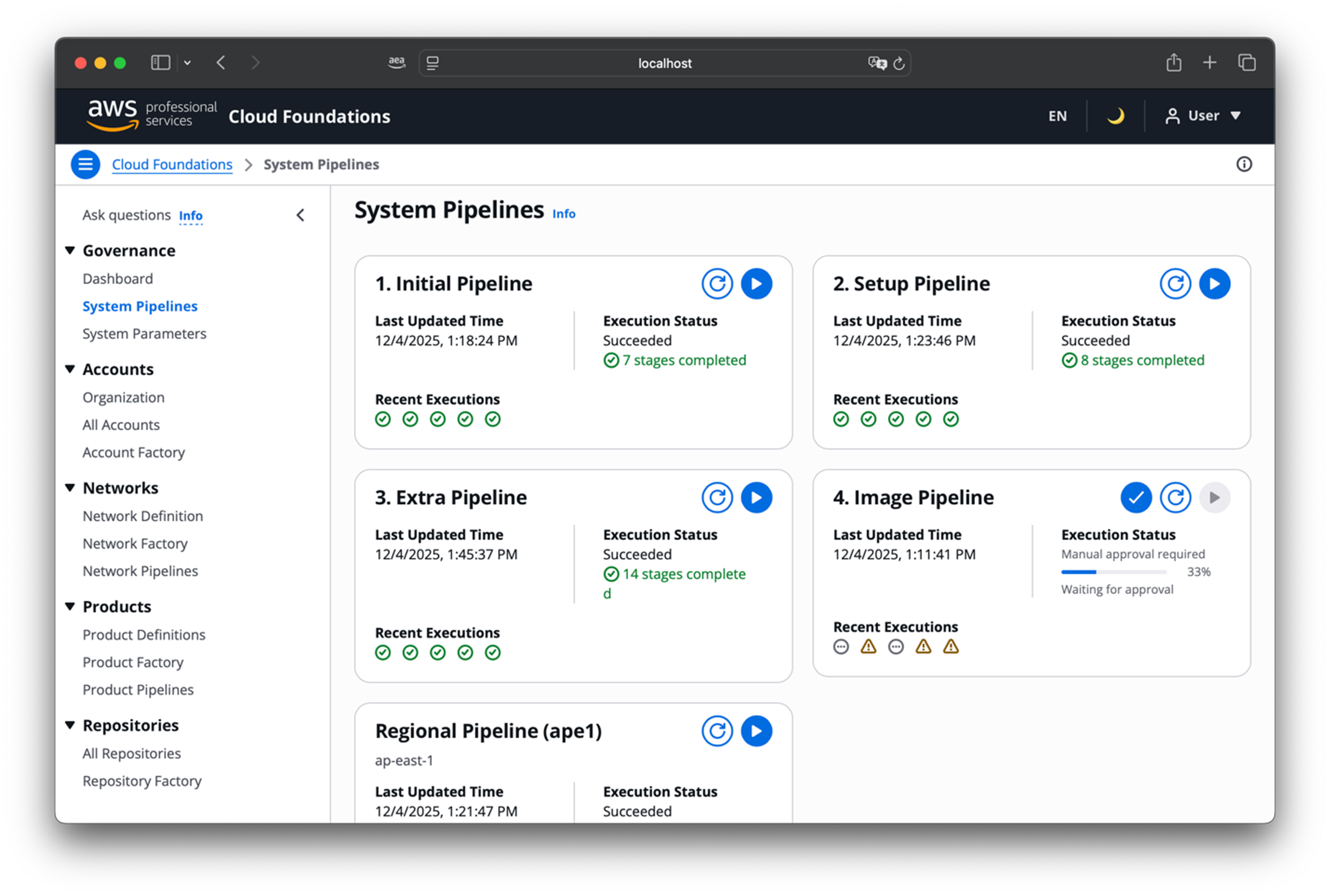Viewport: 1330px width, 896px height.
Task: Click the last warning icon in Image Pipeline executions
Action: coord(950,646)
